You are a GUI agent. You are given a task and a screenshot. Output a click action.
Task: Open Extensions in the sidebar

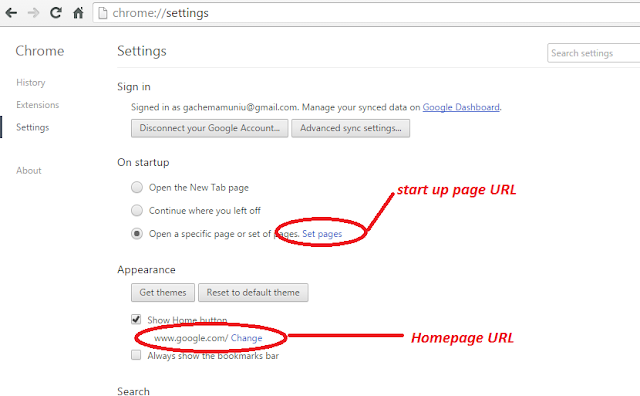point(38,105)
